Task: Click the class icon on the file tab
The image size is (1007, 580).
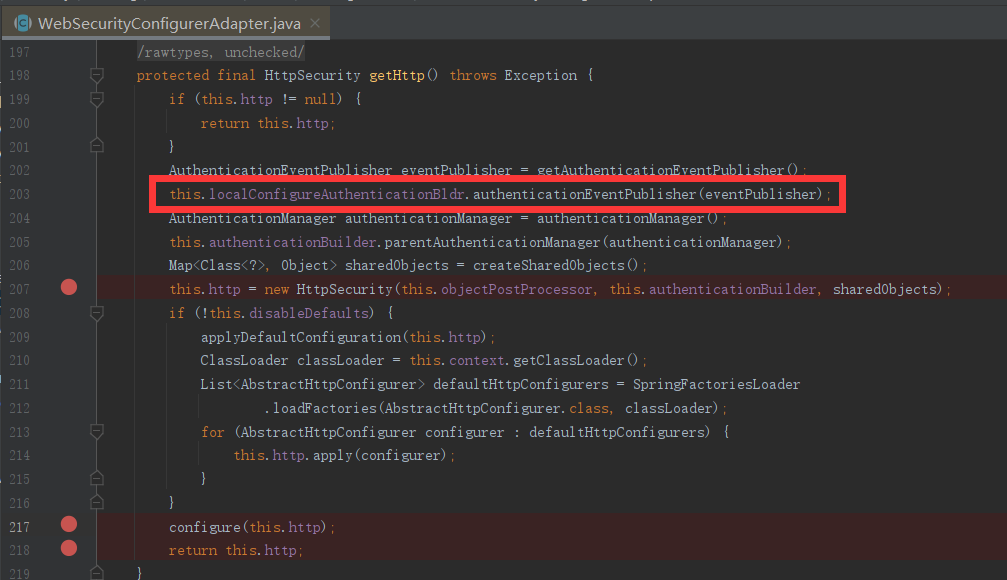Action: pos(22,22)
